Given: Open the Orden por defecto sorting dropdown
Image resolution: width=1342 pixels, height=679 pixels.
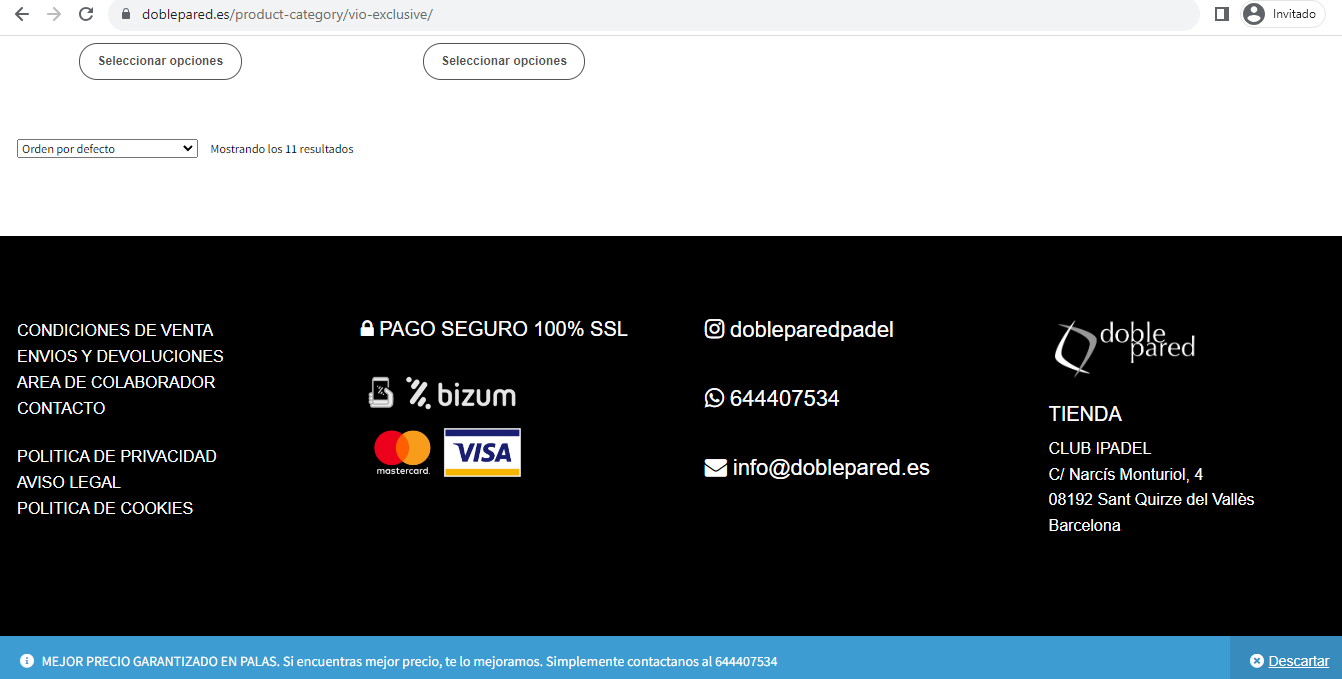Looking at the screenshot, I should pos(107,149).
